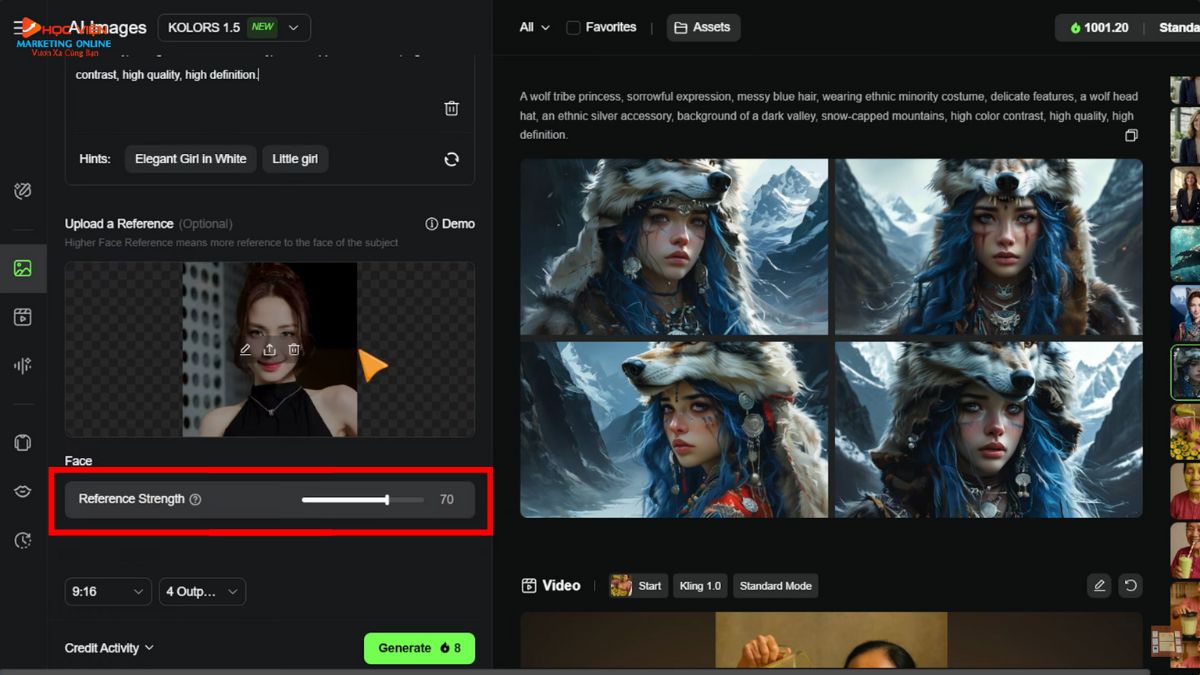
Task: Open the top-left generated wolf princess image
Action: [674, 246]
